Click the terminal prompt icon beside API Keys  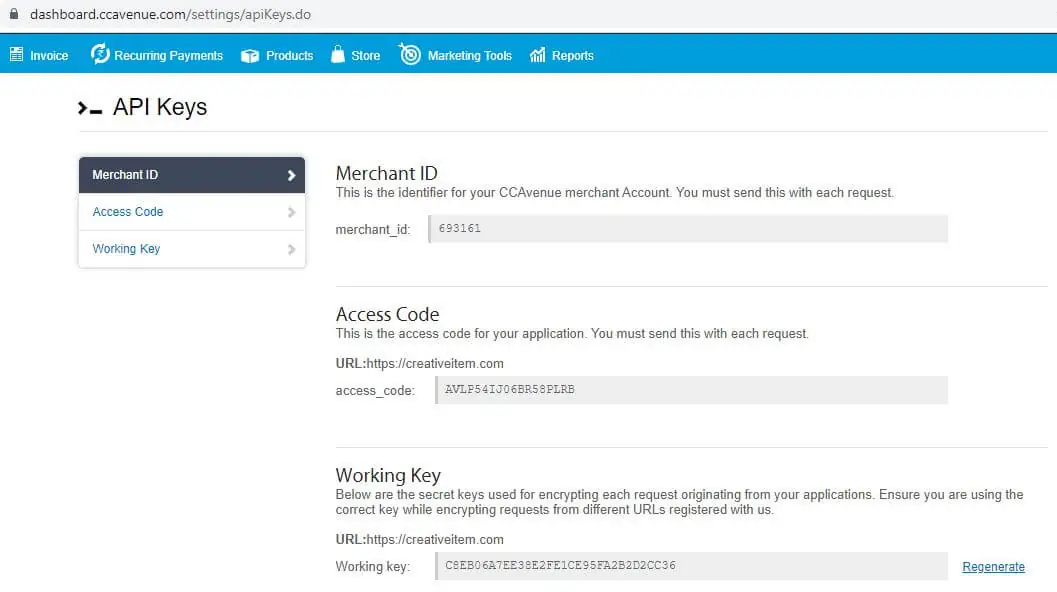(x=90, y=108)
